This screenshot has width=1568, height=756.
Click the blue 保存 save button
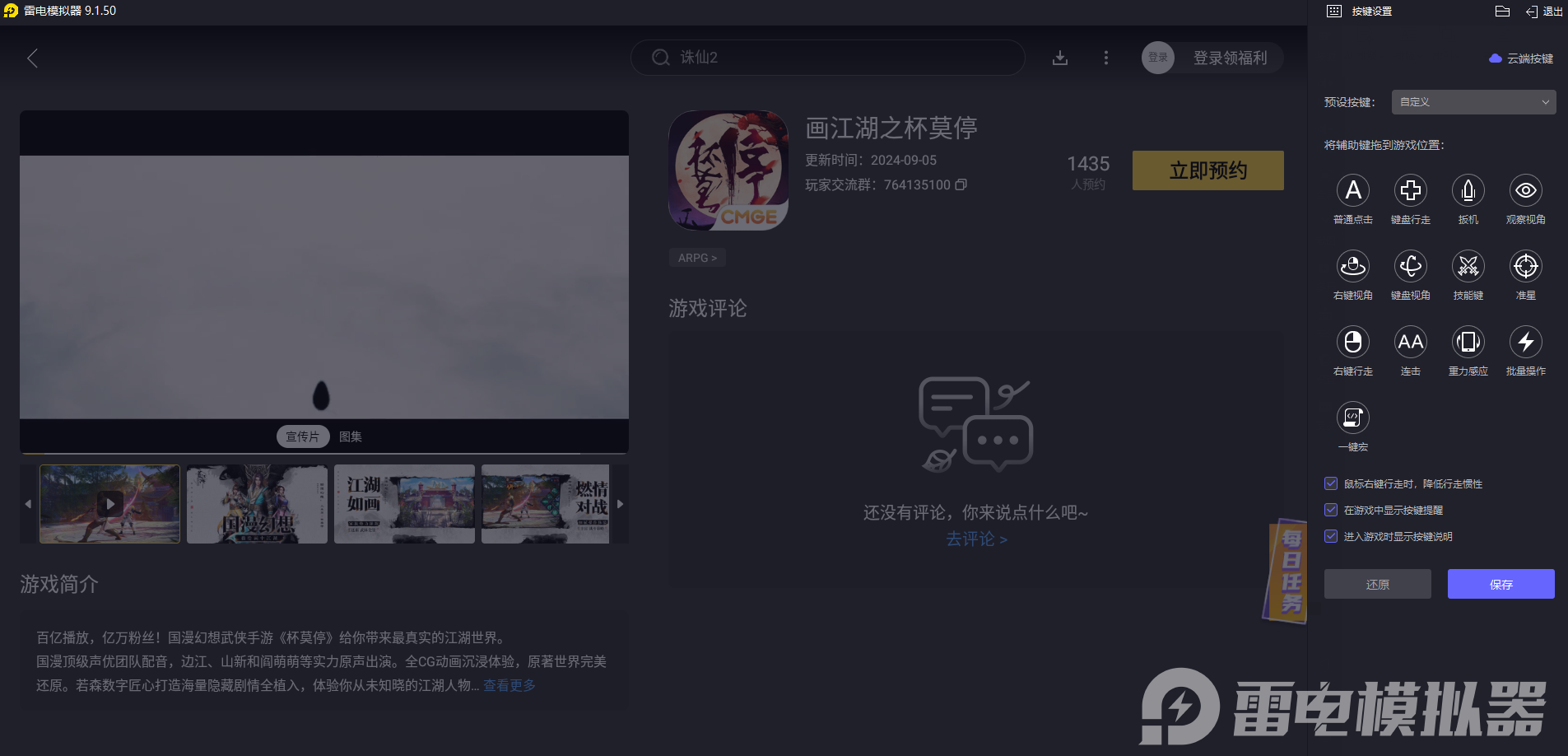(x=1501, y=584)
